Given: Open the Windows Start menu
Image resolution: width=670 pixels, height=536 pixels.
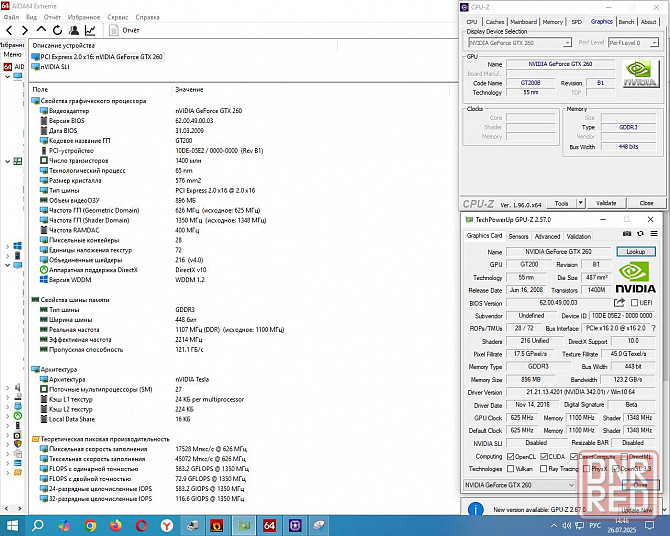Looking at the screenshot, I should coord(12,525).
